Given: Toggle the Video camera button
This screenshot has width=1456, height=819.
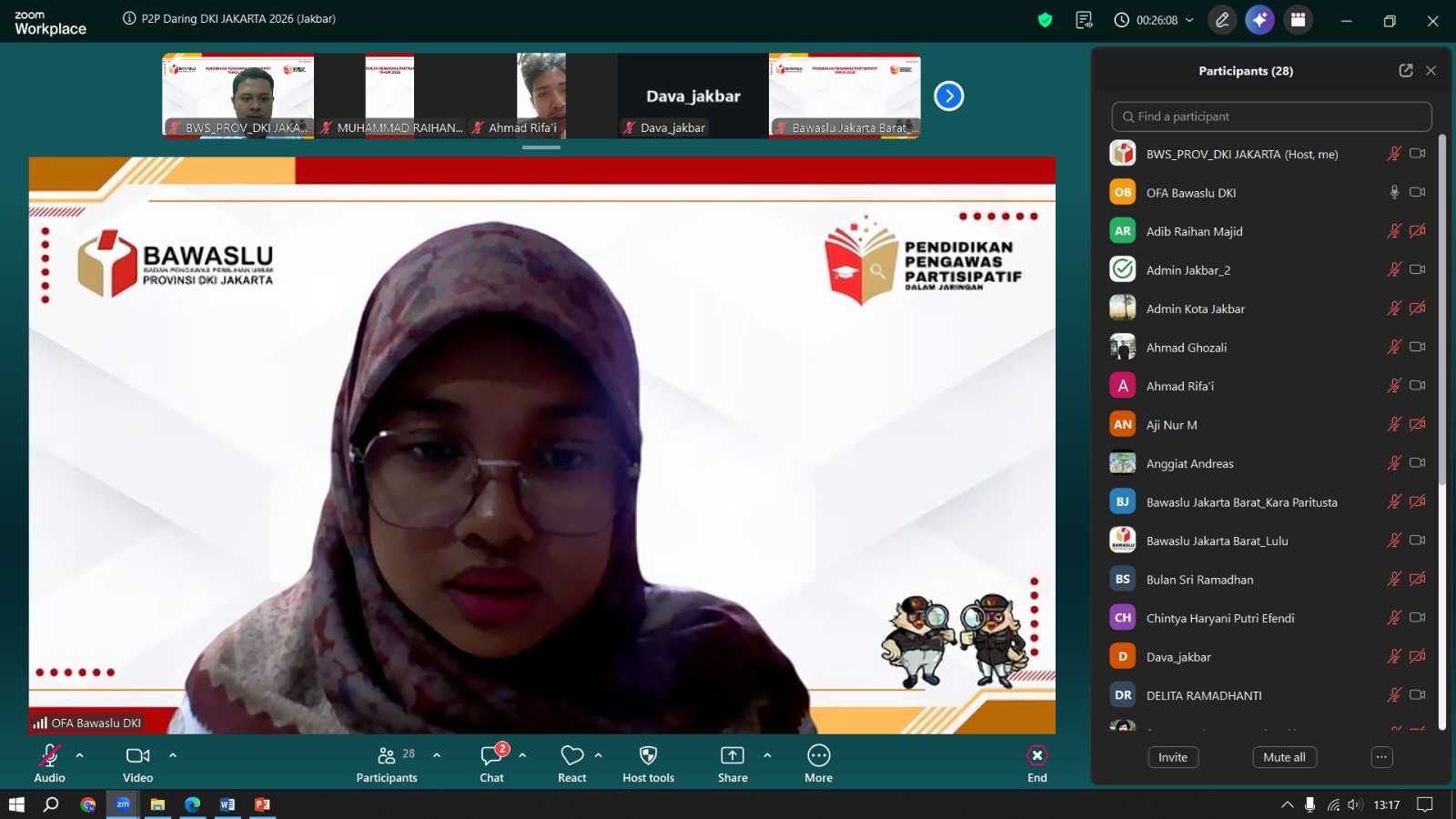Looking at the screenshot, I should pyautogui.click(x=137, y=763).
